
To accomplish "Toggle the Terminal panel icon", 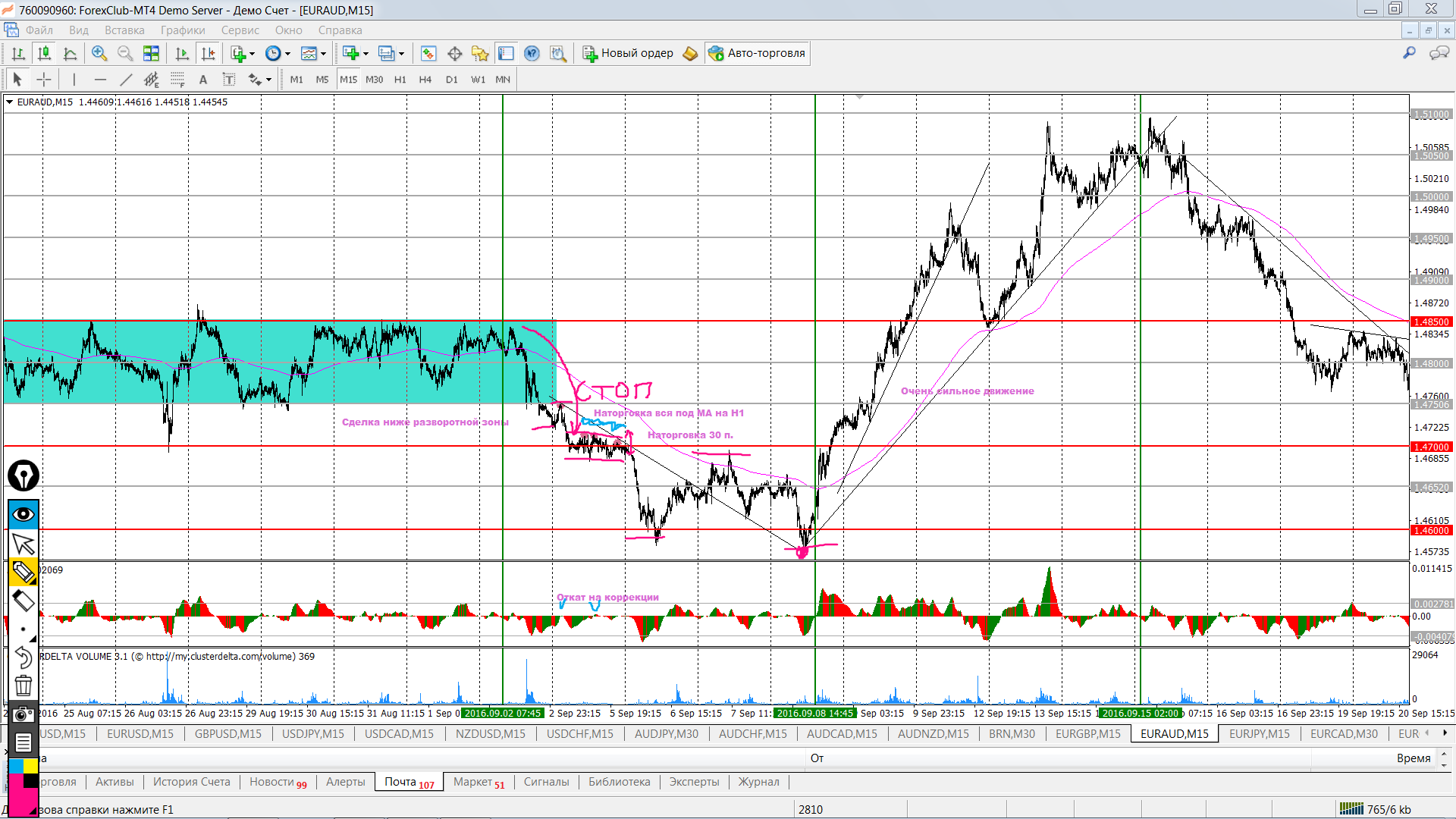I will pos(506,53).
